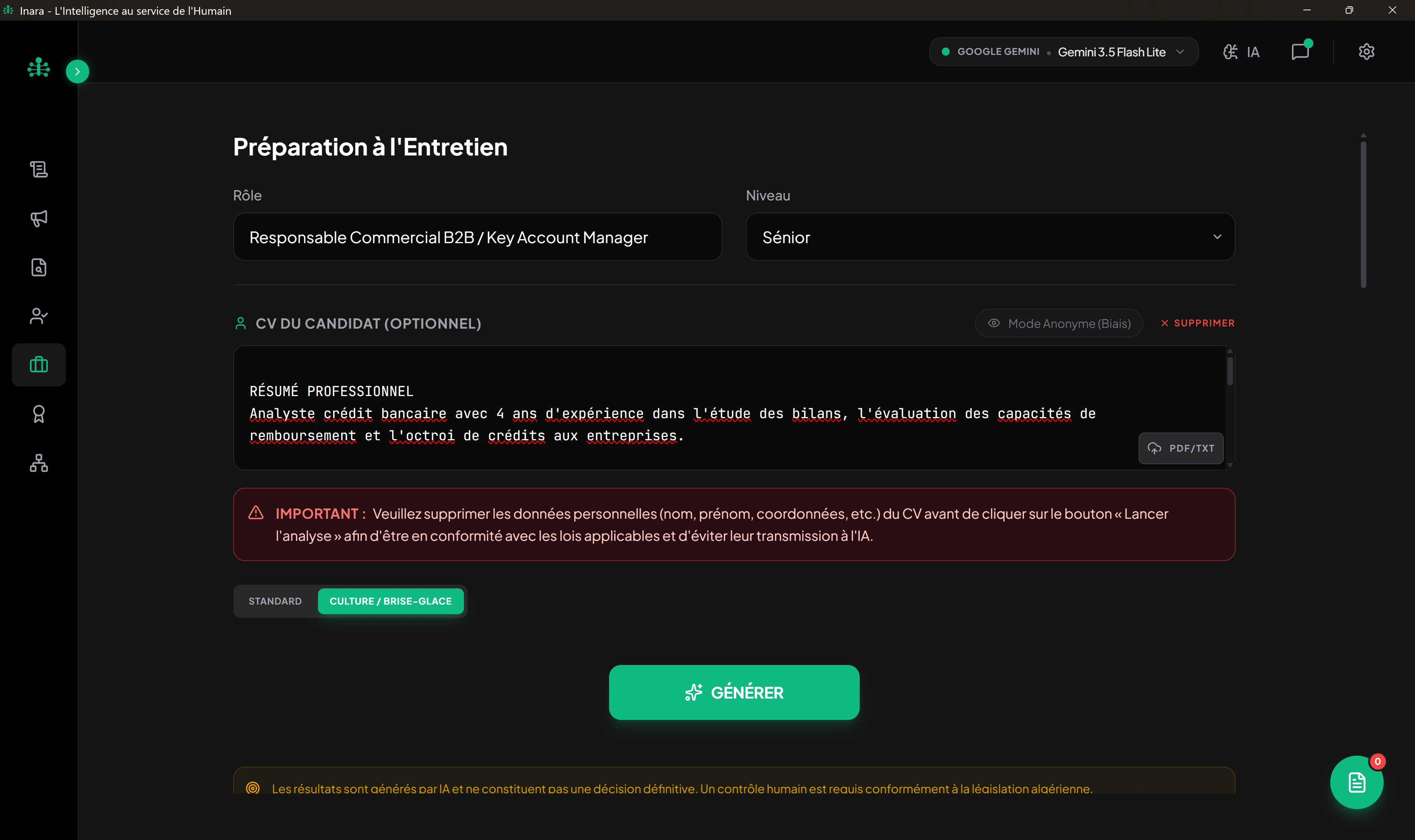This screenshot has width=1415, height=840.
Task: Click the "Préparation à l'Entretien" title
Action: [370, 147]
